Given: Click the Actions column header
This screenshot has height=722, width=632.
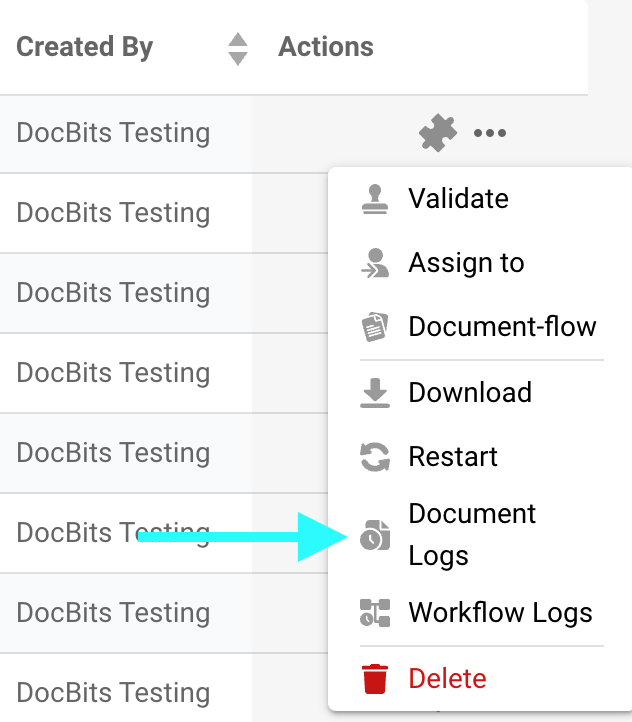Looking at the screenshot, I should 326,47.
